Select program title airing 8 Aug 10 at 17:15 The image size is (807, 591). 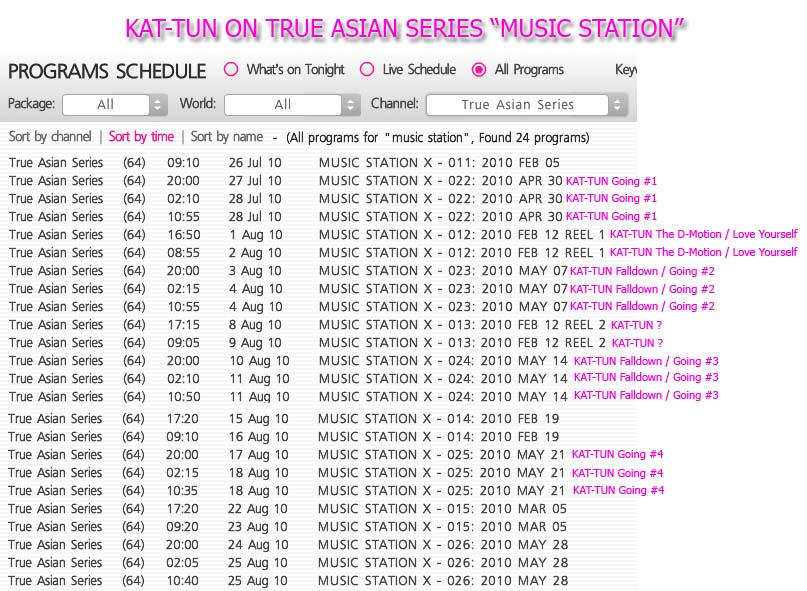[x=462, y=325]
